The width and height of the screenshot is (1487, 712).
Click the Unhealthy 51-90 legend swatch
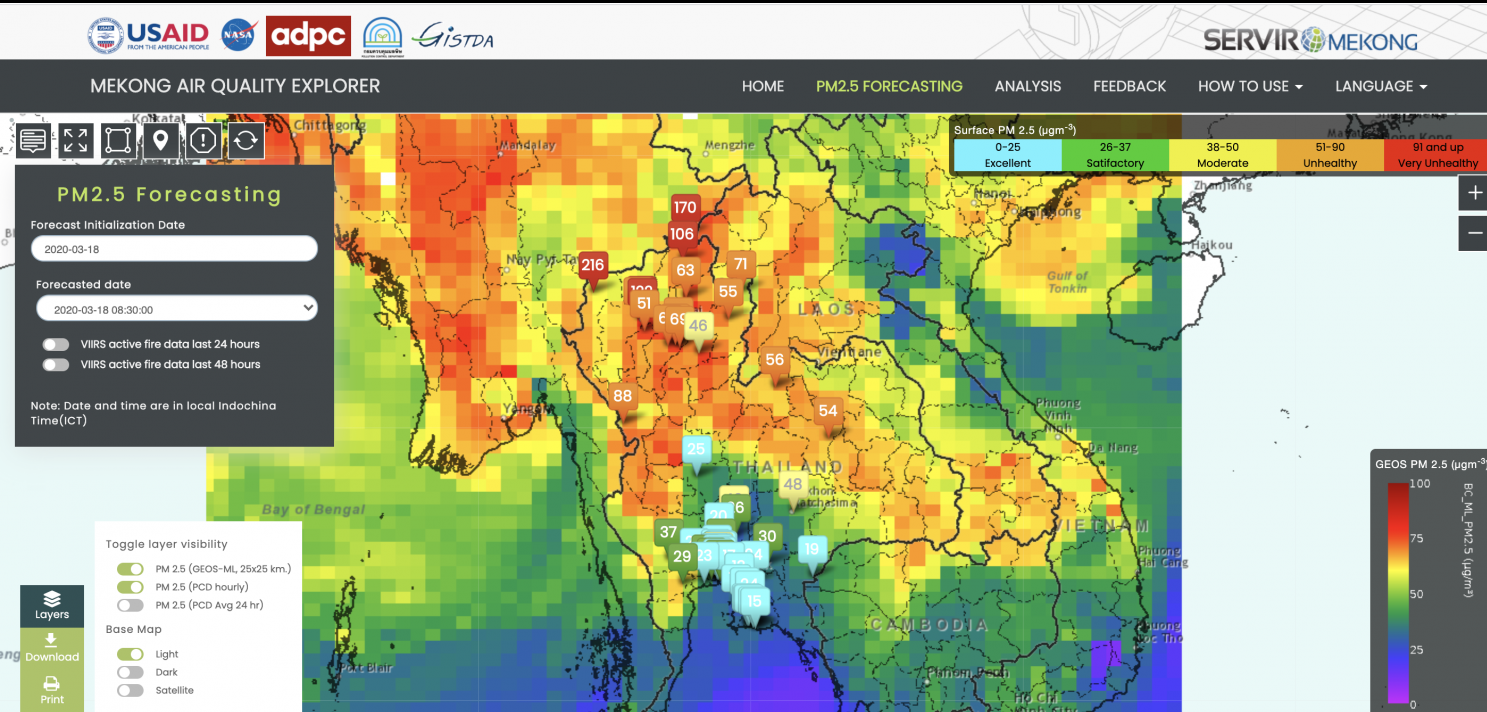1330,155
